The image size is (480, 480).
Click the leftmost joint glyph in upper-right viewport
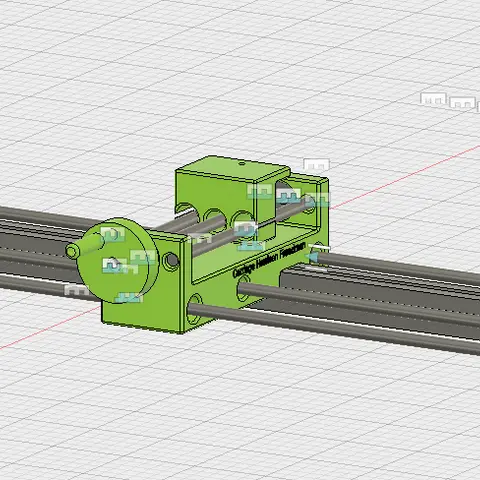coord(433,99)
